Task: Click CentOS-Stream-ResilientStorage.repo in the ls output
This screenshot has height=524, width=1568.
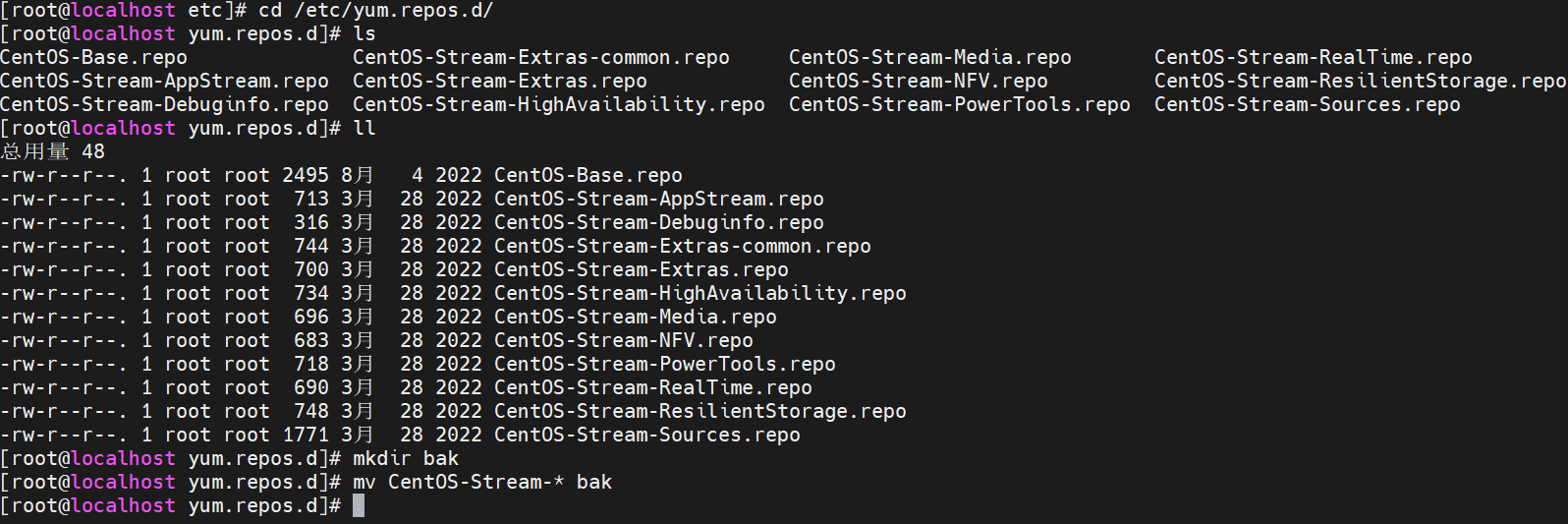Action: pos(1360,81)
